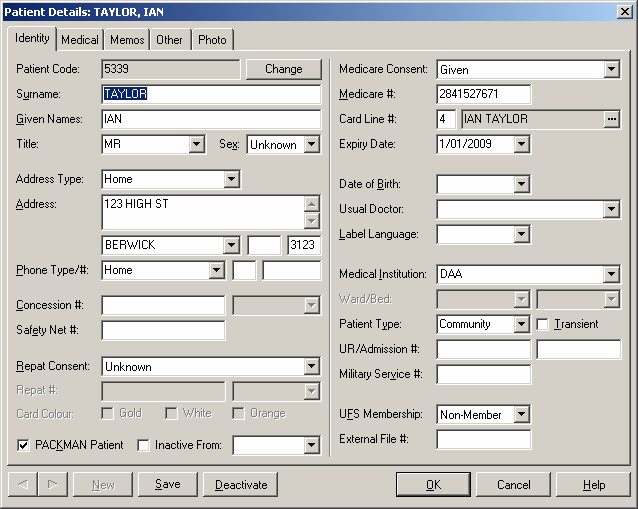Click the previous patient arrow button
638x509 pixels.
[x=23, y=485]
